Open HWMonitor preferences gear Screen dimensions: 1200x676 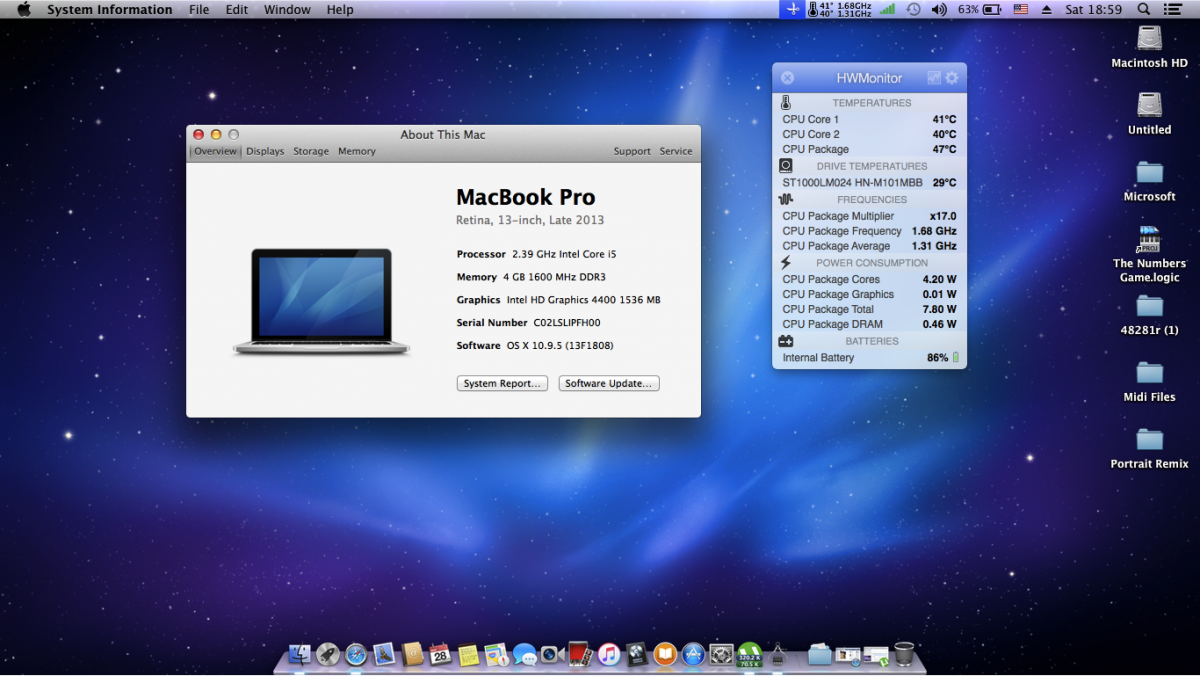pos(952,78)
